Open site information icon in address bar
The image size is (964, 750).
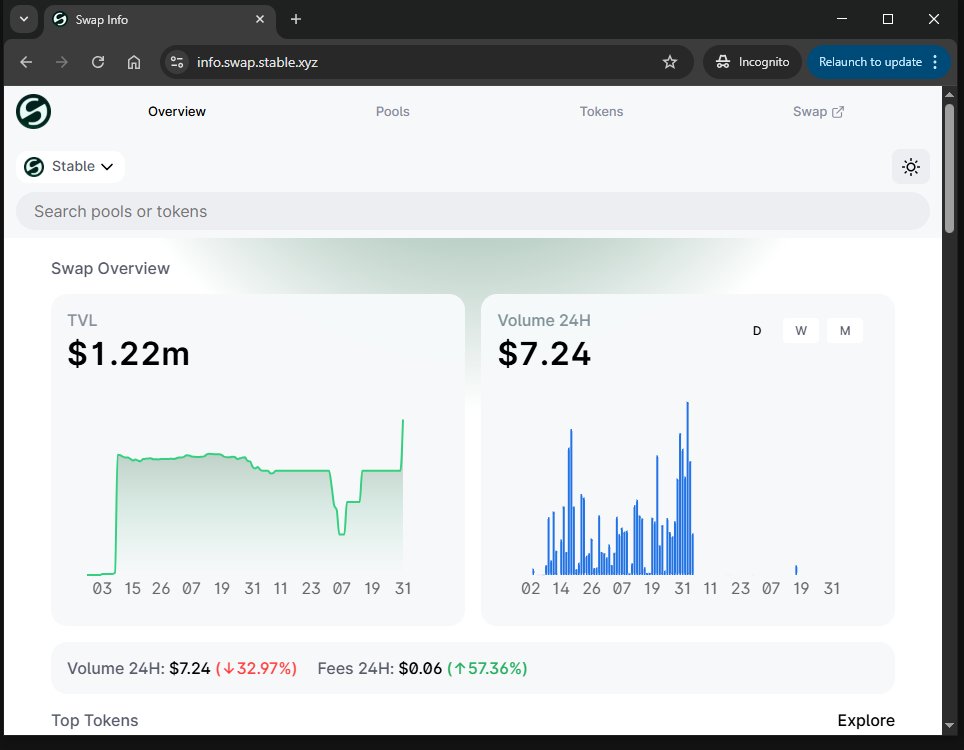pyautogui.click(x=177, y=62)
